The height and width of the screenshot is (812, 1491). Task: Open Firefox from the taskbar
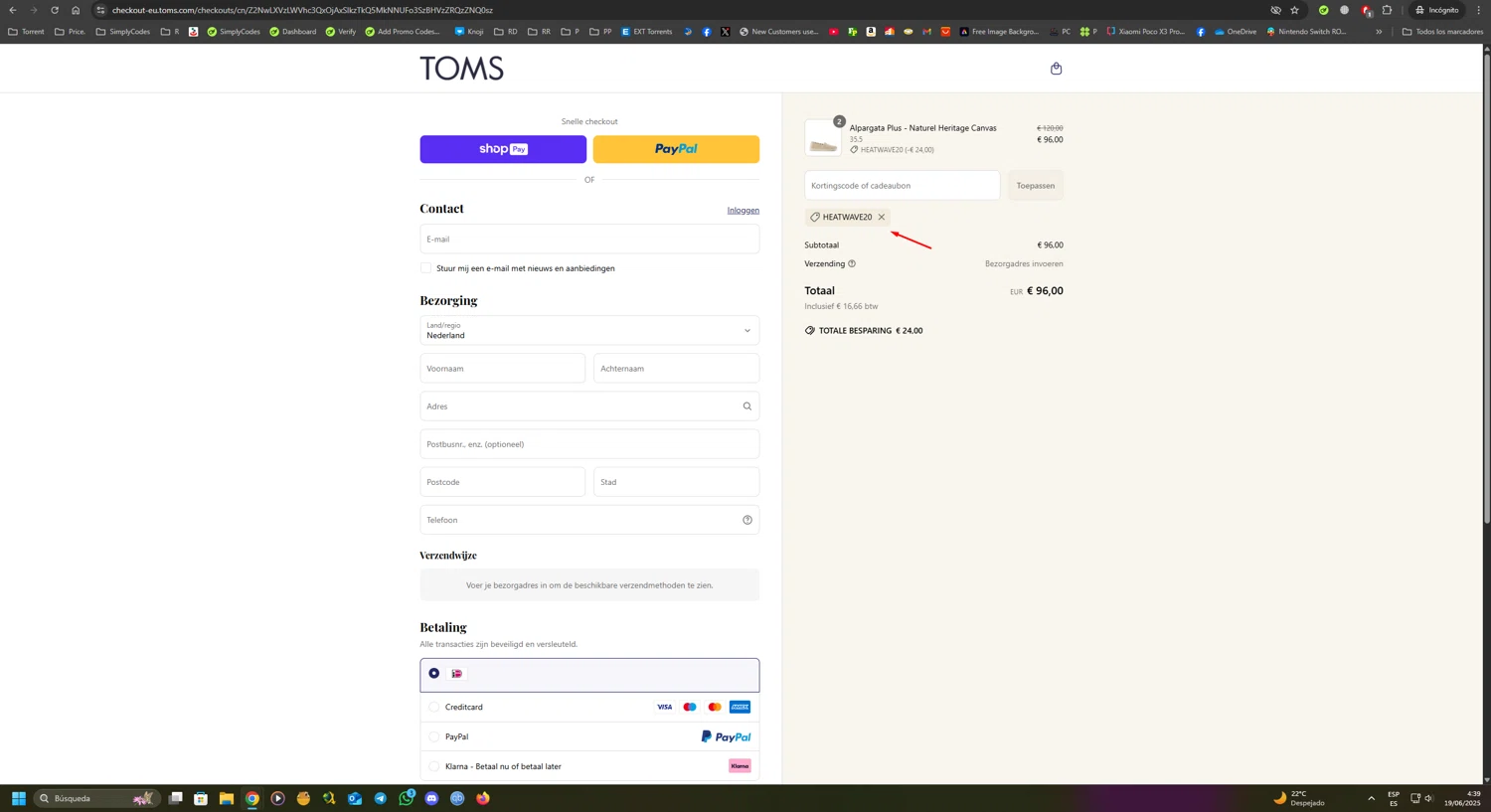click(483, 798)
